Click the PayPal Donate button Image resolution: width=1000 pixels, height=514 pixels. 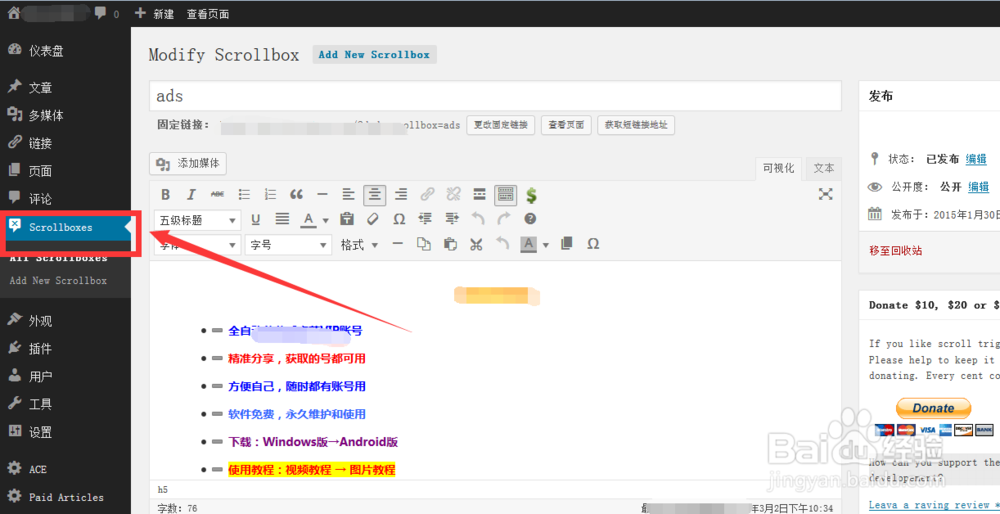click(933, 408)
